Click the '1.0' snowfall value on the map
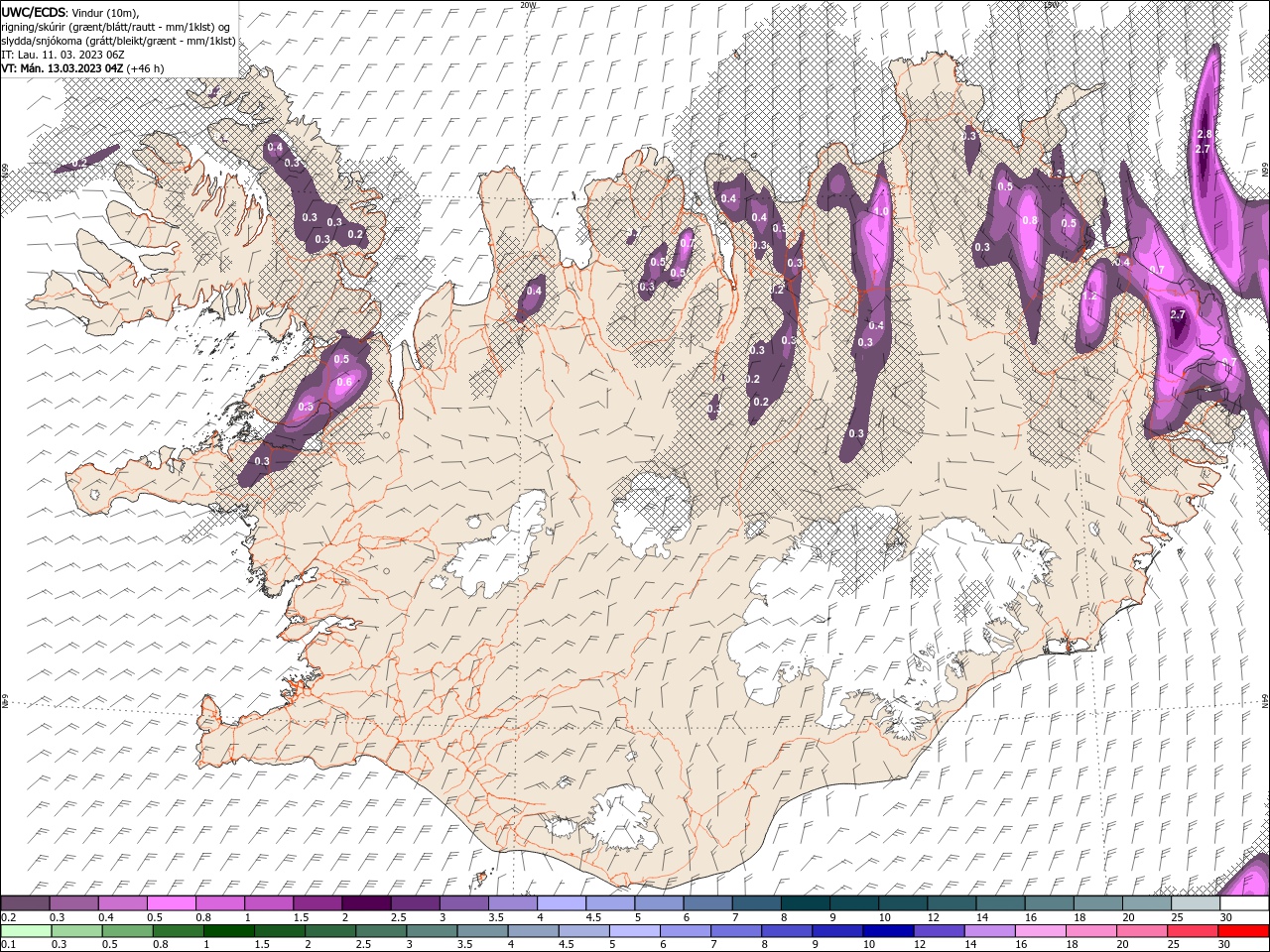This screenshot has height=952, width=1270. 880,211
